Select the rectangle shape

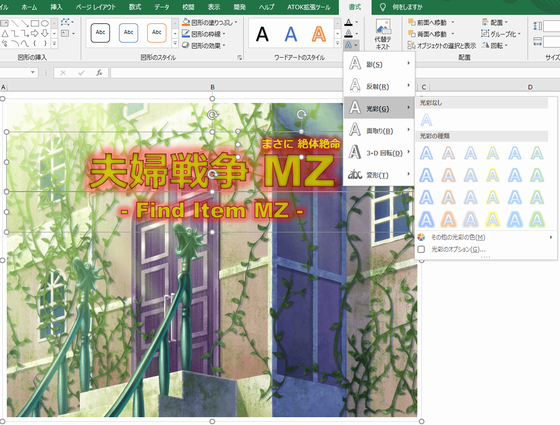tap(35, 24)
